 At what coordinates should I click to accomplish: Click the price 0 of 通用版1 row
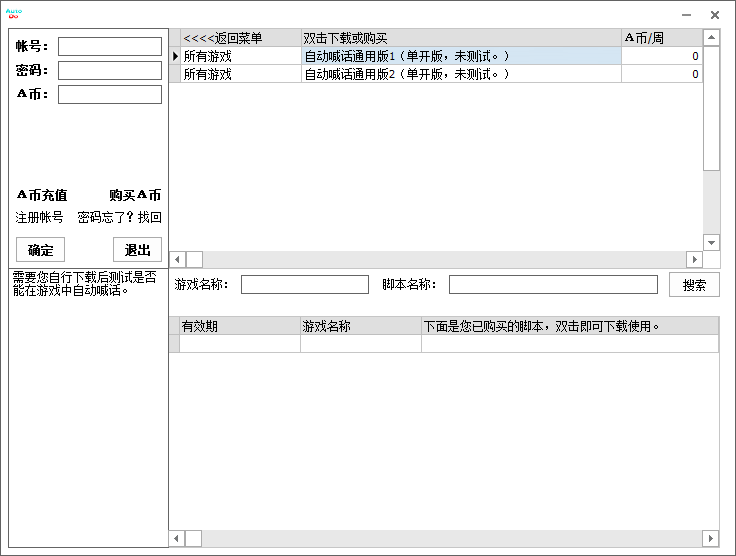[x=662, y=56]
